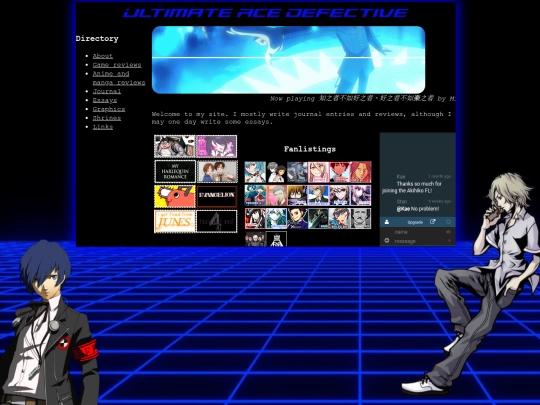Image resolution: width=540 pixels, height=405 pixels.
Task: Open the blue-haired duo fanlisting icon
Action: tap(255, 195)
